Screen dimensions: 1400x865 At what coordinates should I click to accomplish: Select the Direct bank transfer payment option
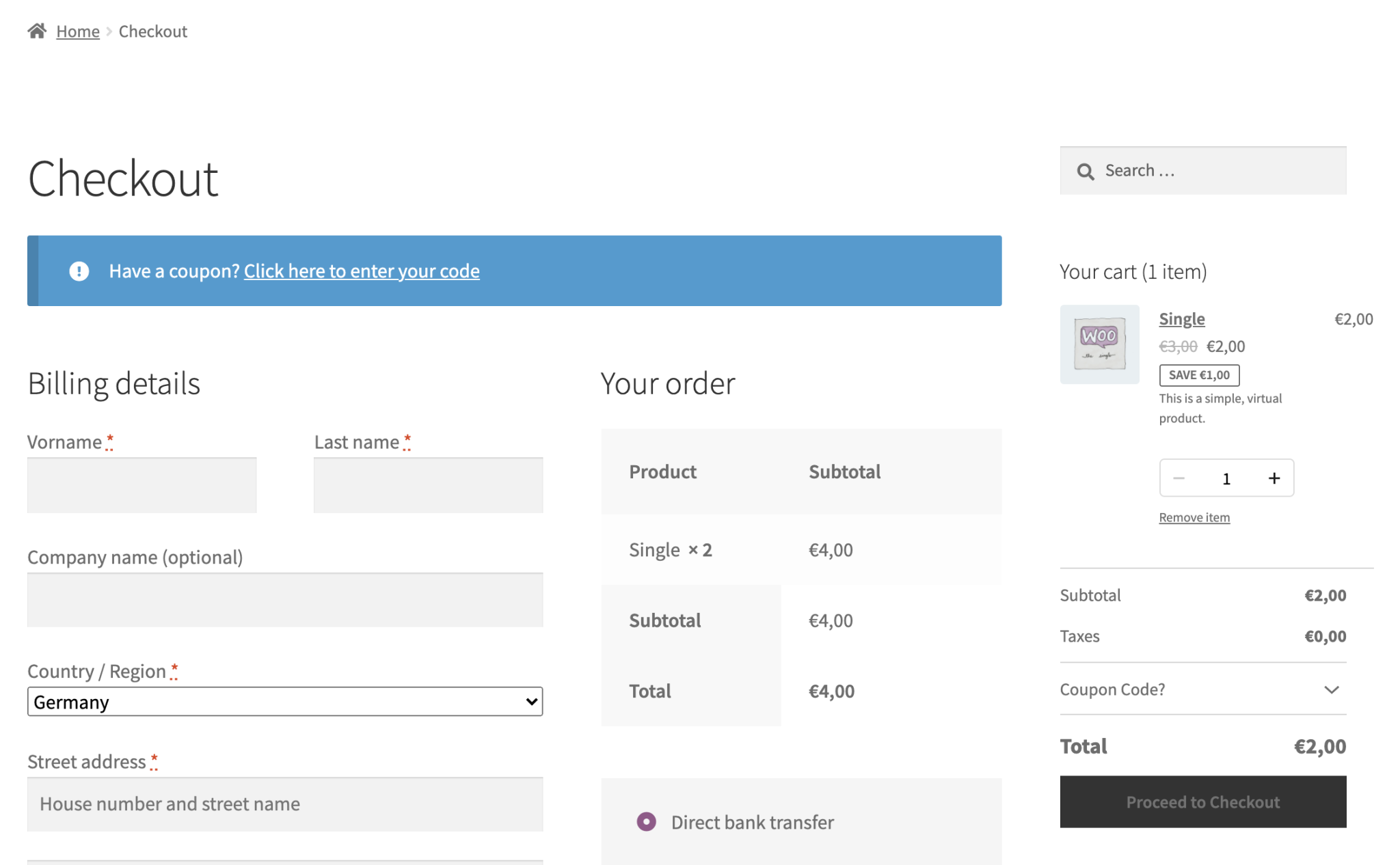click(646, 822)
